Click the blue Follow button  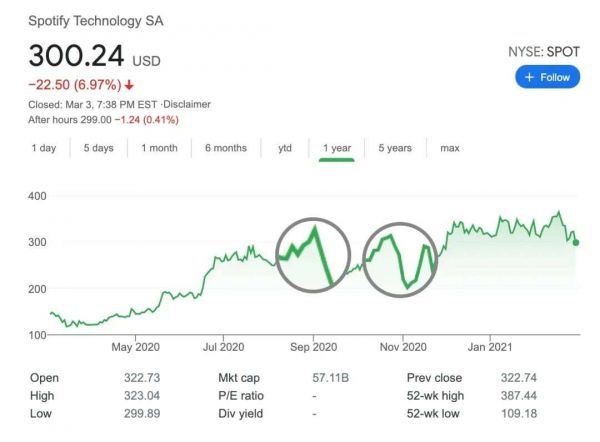coord(547,77)
